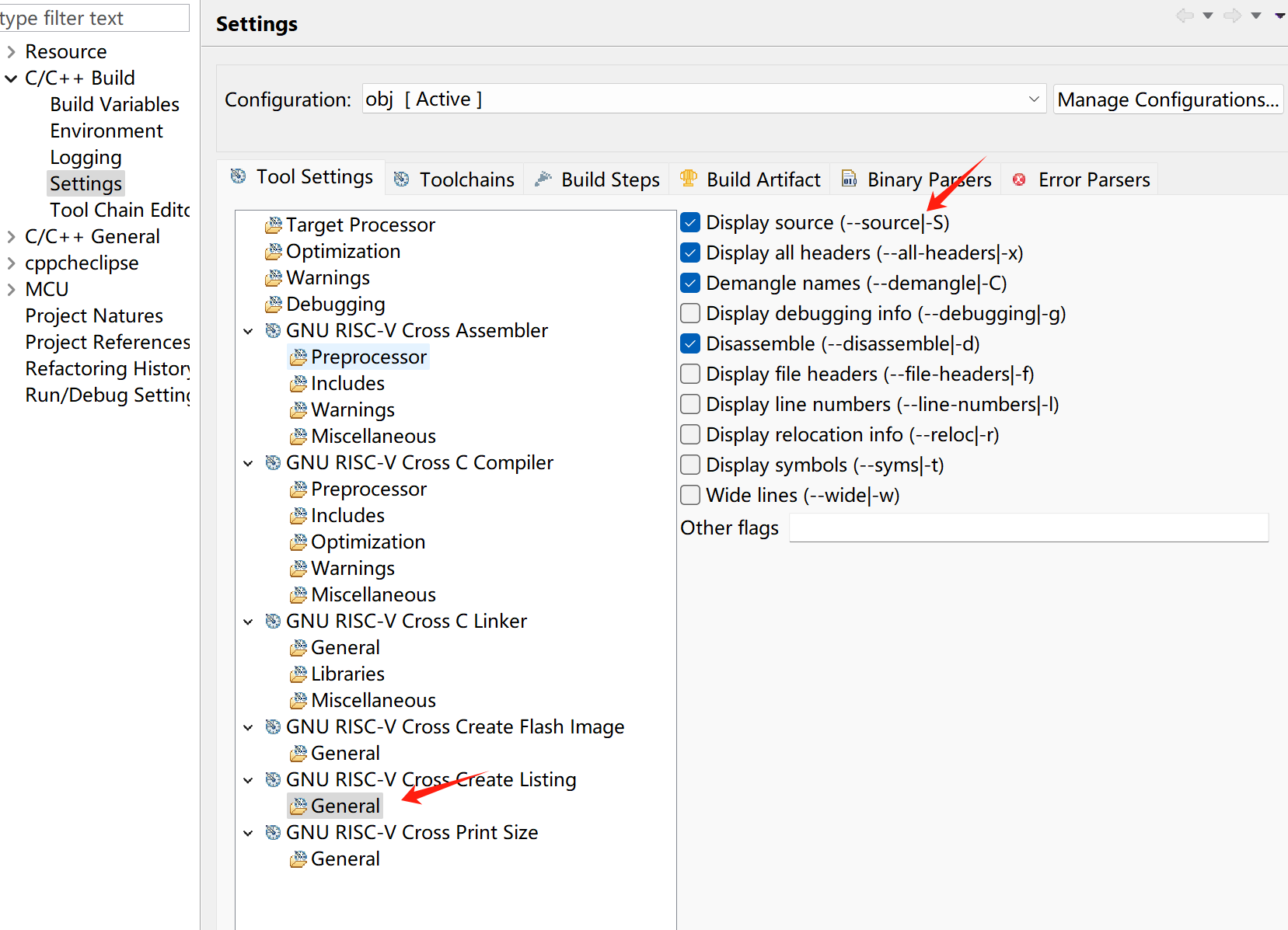
Task: Click the General icon under Print Size
Action: click(298, 859)
